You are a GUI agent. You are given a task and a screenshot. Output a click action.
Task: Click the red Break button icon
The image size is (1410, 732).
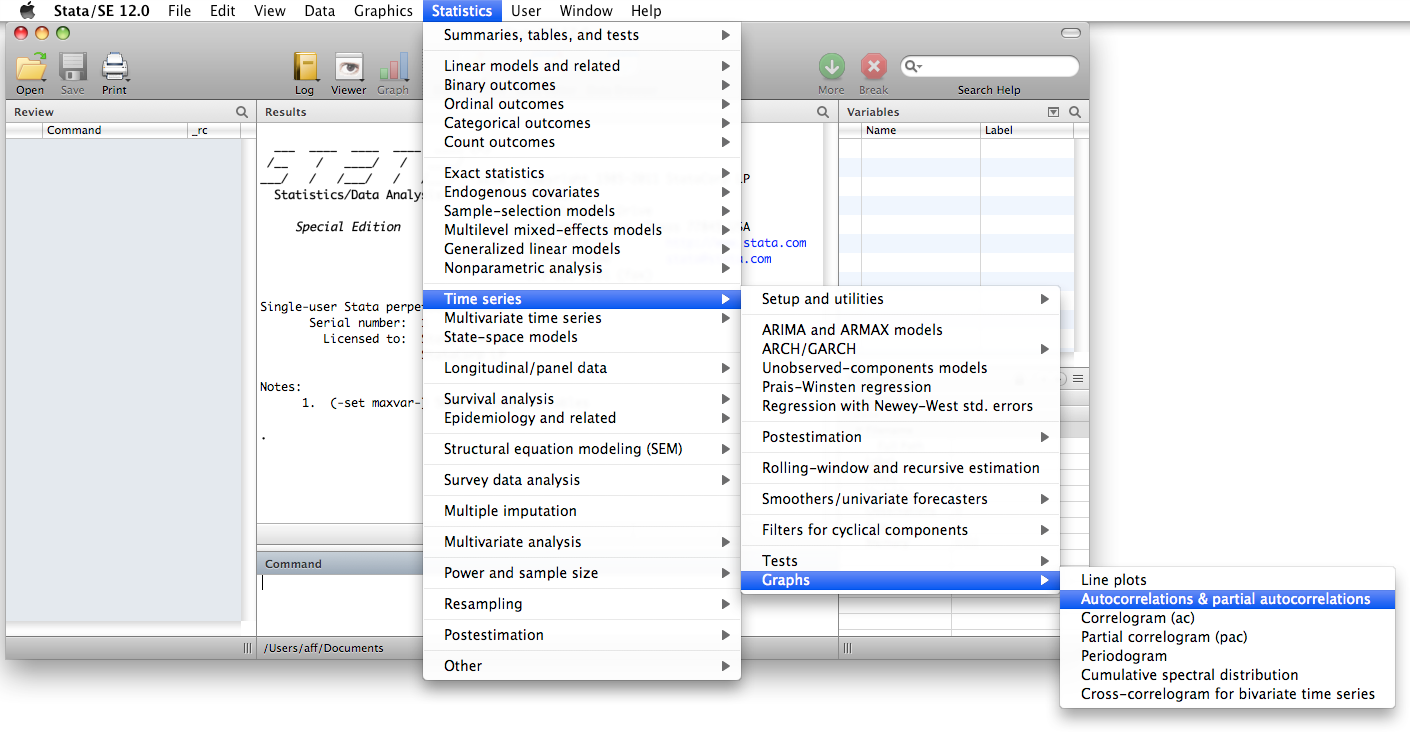(874, 67)
